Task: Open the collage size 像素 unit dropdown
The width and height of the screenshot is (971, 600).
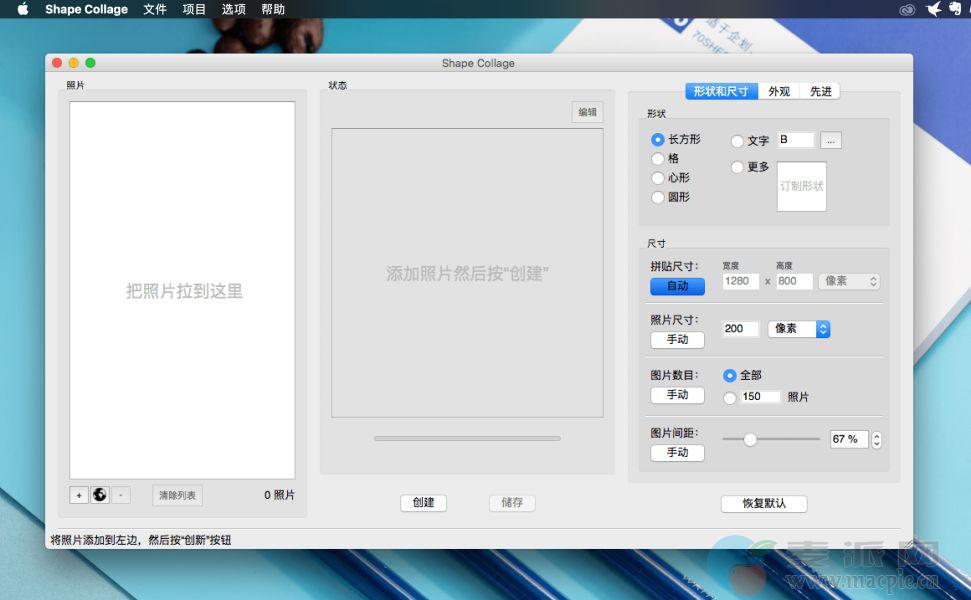Action: [x=849, y=282]
